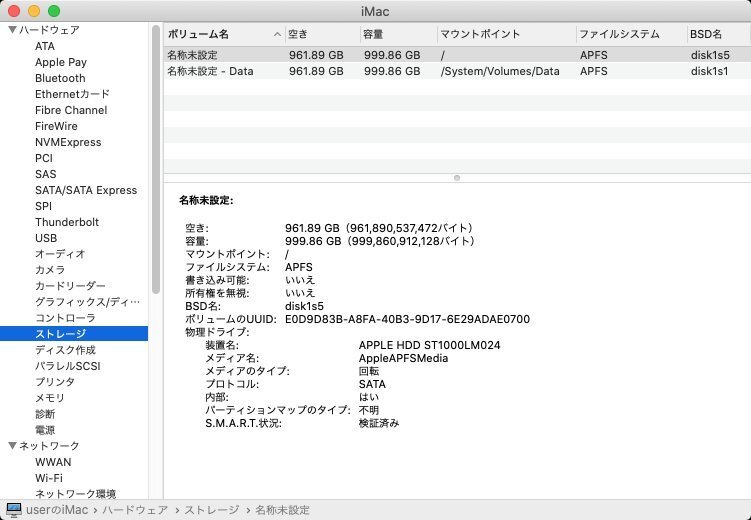Click the split pane divider handle
This screenshot has width=751, height=520.
pyautogui.click(x=457, y=178)
